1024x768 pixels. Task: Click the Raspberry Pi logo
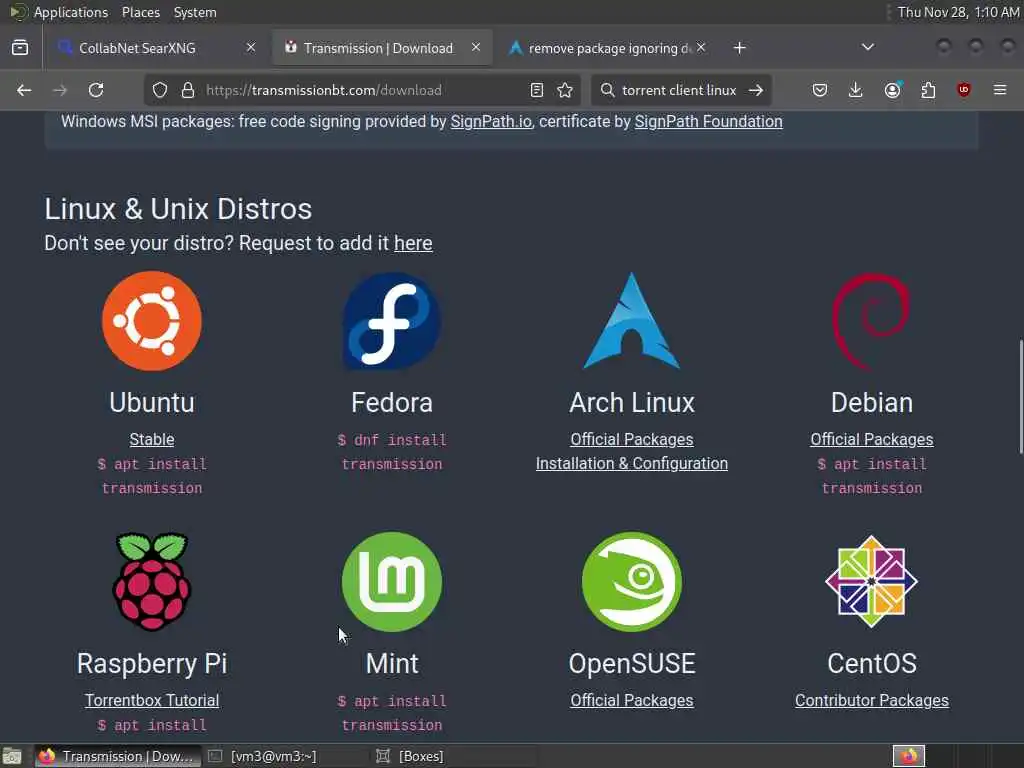click(152, 581)
